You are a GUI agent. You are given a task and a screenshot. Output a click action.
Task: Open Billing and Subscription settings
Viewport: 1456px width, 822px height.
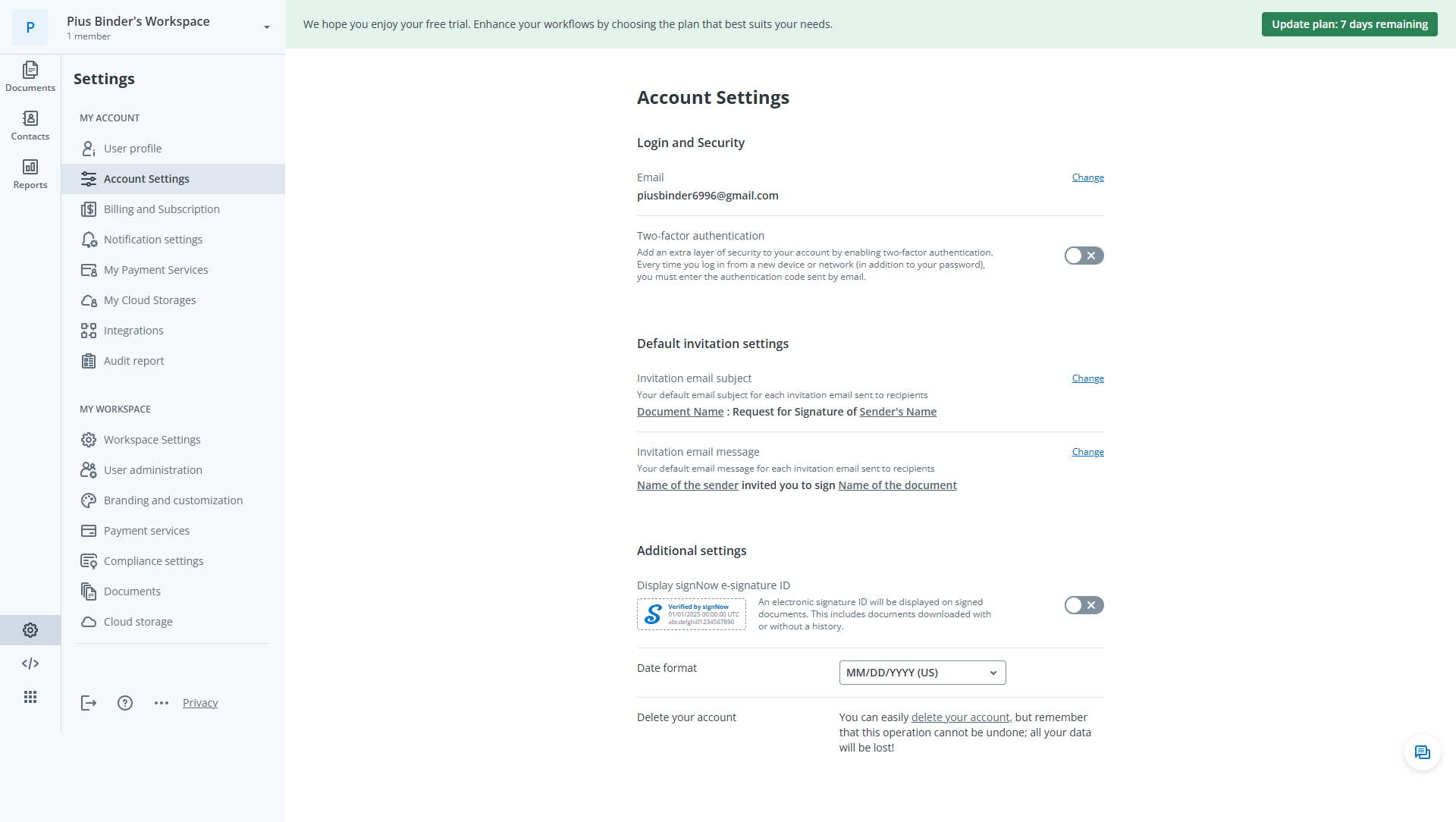[x=162, y=209]
